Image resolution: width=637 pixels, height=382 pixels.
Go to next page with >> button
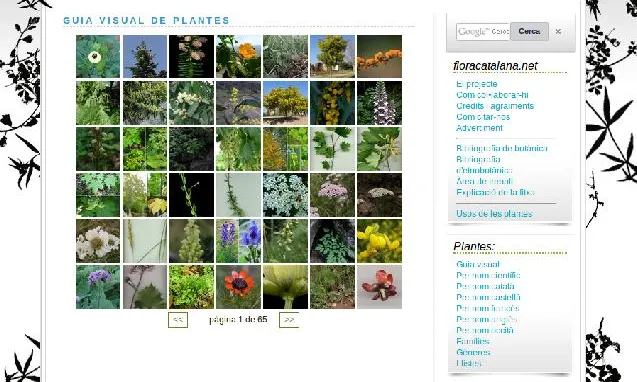click(289, 320)
